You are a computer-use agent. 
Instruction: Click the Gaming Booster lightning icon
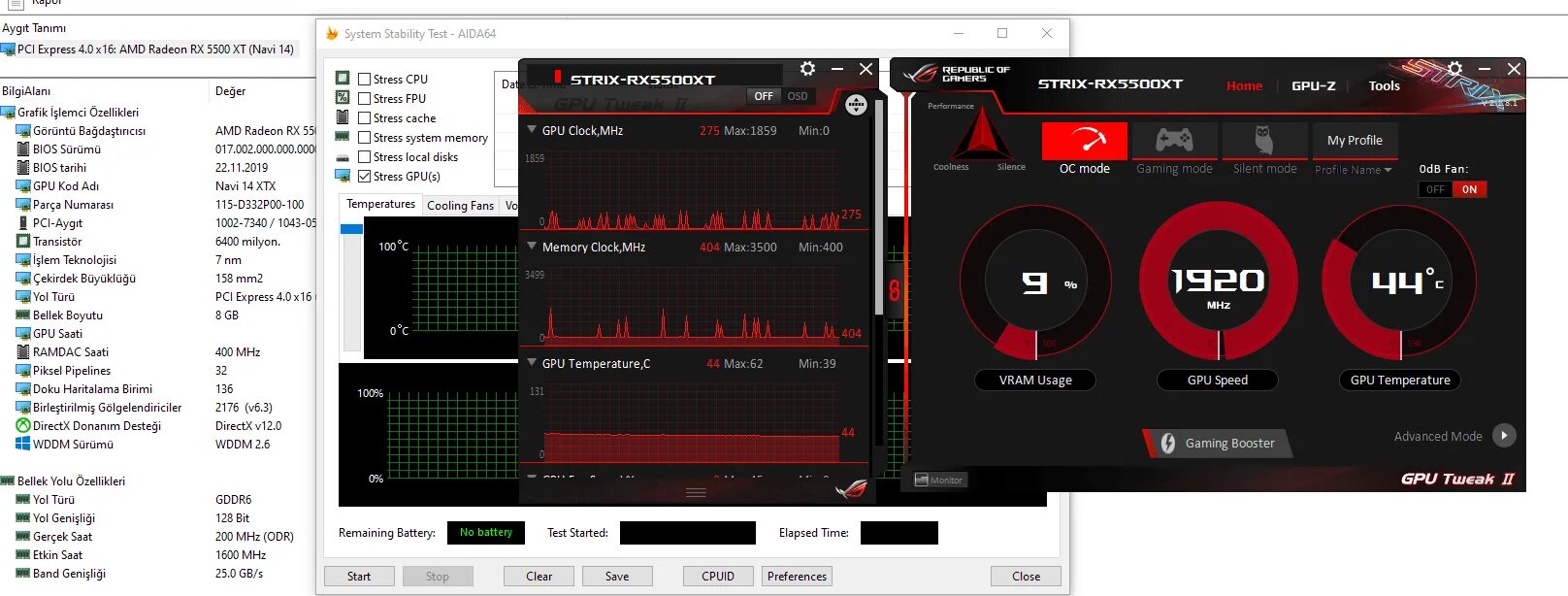[1168, 444]
